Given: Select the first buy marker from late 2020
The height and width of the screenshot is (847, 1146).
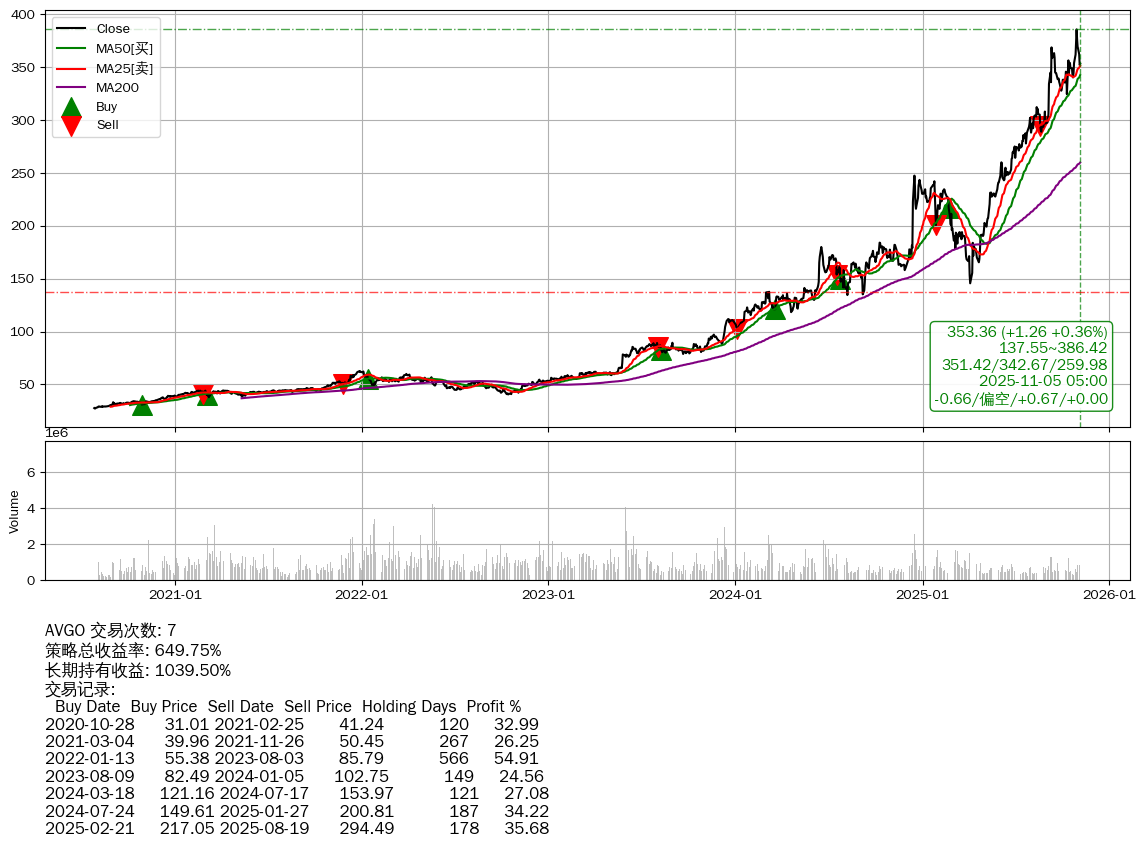Looking at the screenshot, I should pyautogui.click(x=143, y=405).
